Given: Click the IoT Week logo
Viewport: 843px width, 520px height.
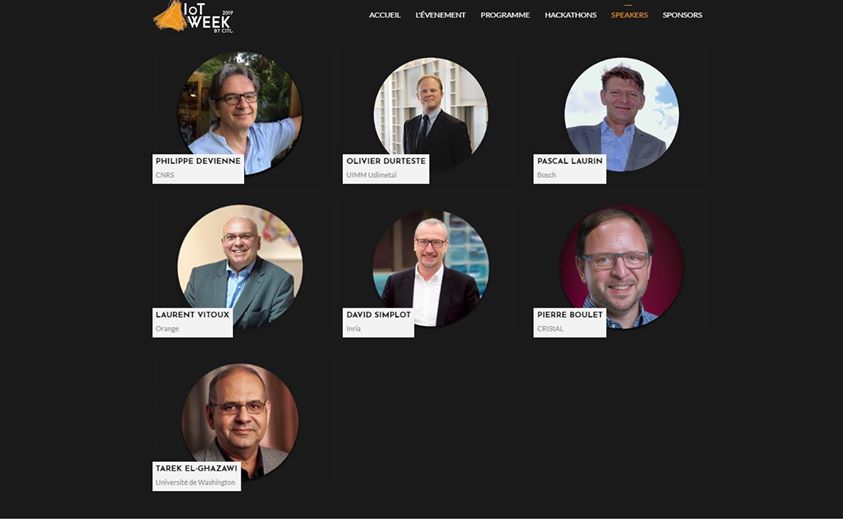Looking at the screenshot, I should (x=194, y=17).
